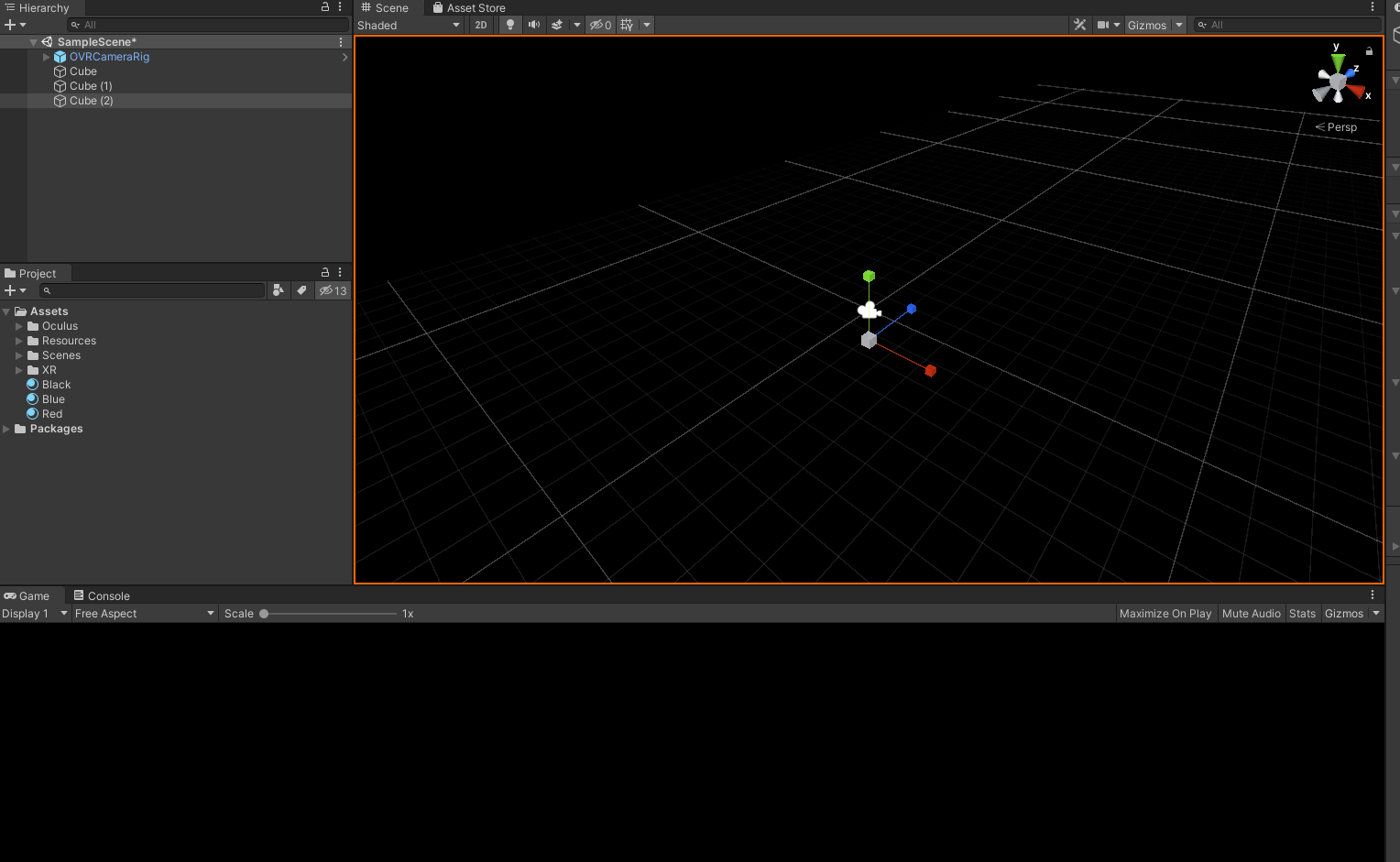Toggle scene grid visibility icon
The width and height of the screenshot is (1400, 862).
(x=627, y=25)
